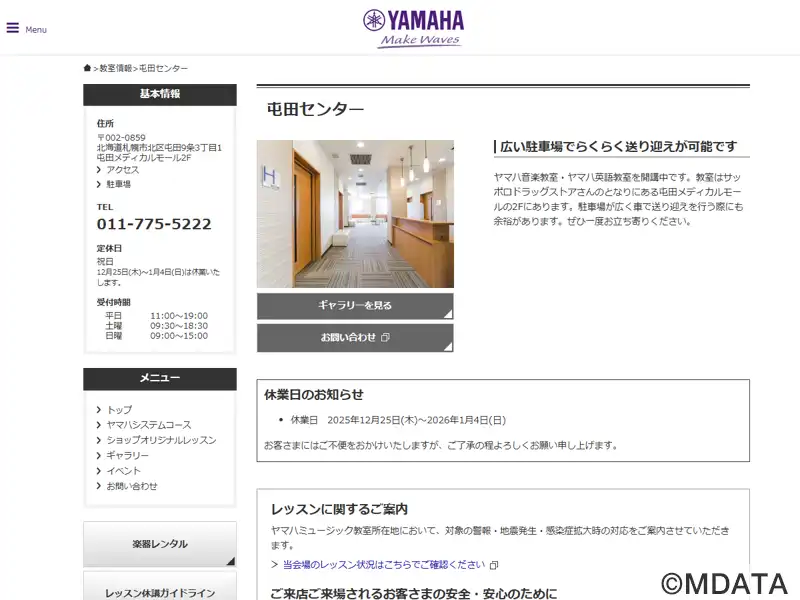Click 広い駐車場でらくらく送り迎えが可能です heading
The width and height of the screenshot is (800, 600).
[618, 147]
